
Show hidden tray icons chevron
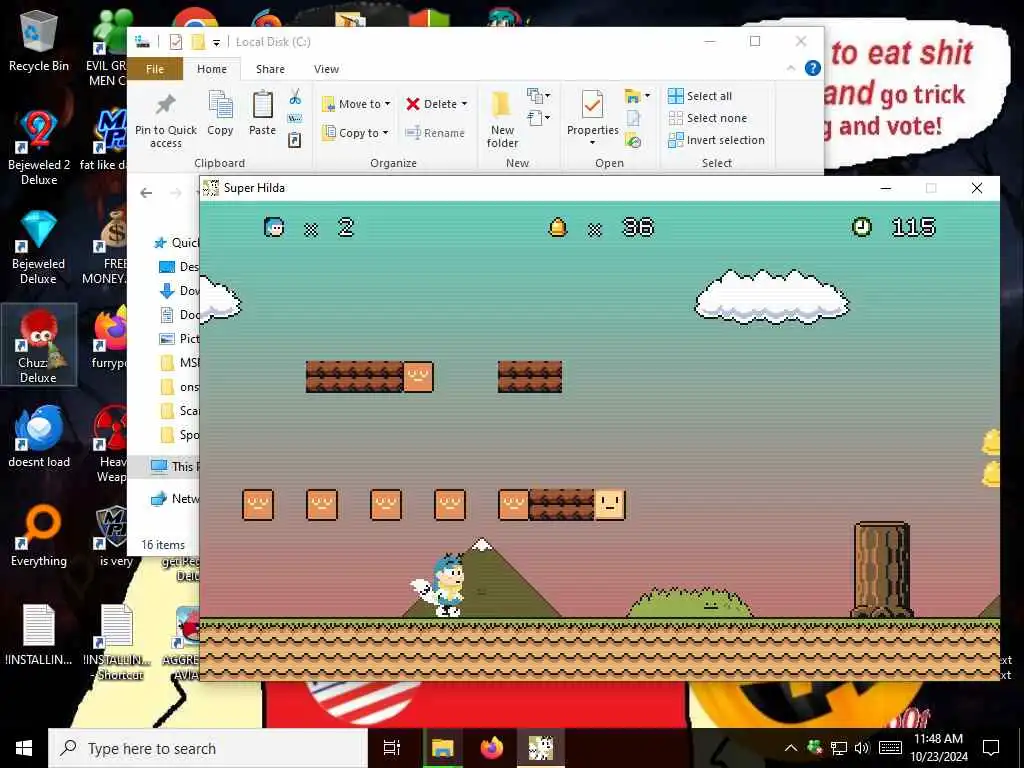[790, 748]
